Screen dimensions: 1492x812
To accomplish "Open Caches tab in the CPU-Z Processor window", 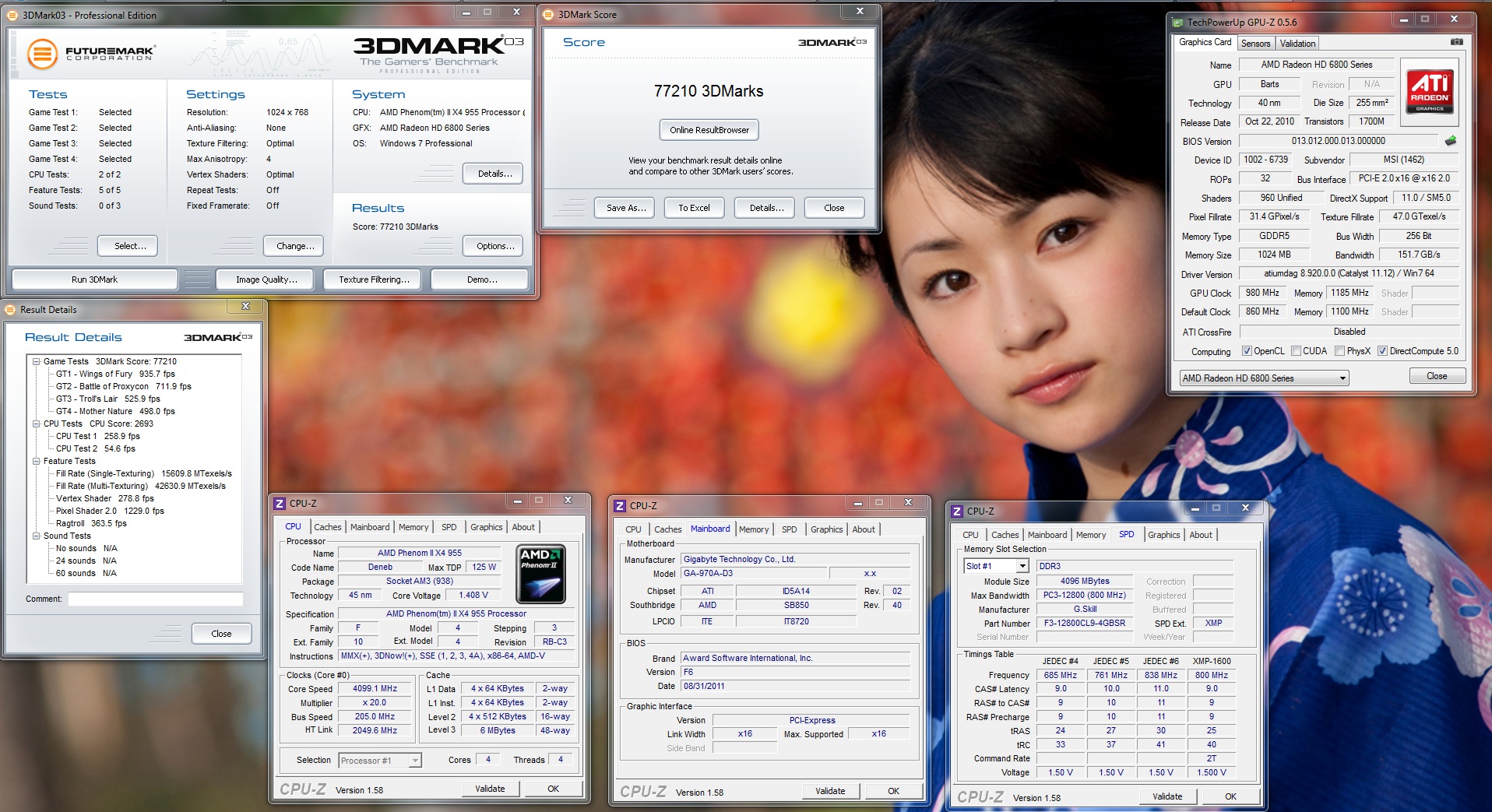I will point(327,527).
